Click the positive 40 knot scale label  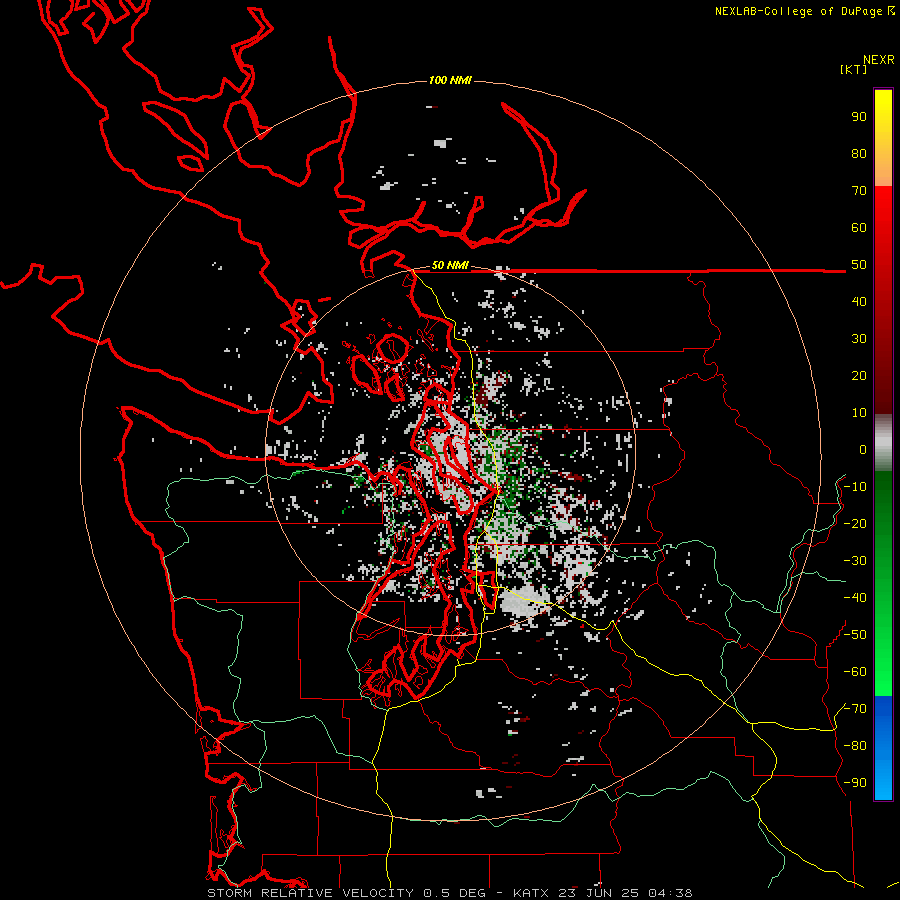point(859,301)
